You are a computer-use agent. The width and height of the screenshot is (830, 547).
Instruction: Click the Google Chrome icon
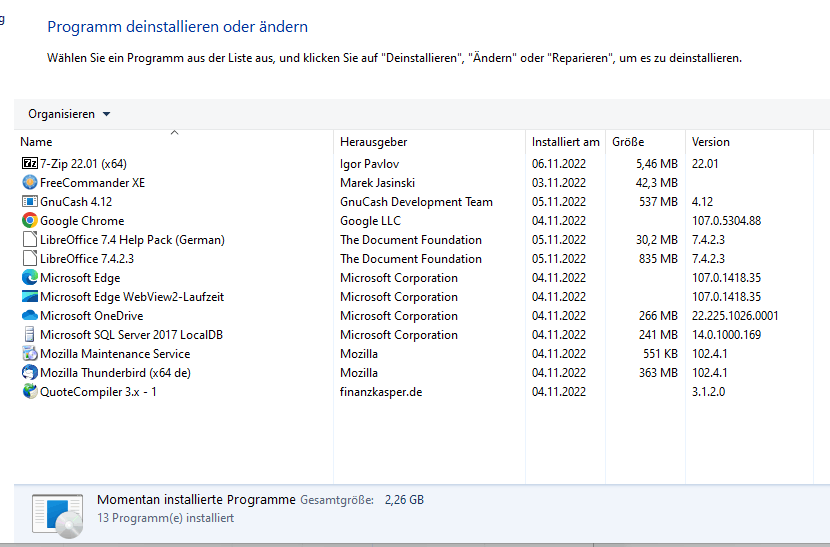[x=30, y=221]
